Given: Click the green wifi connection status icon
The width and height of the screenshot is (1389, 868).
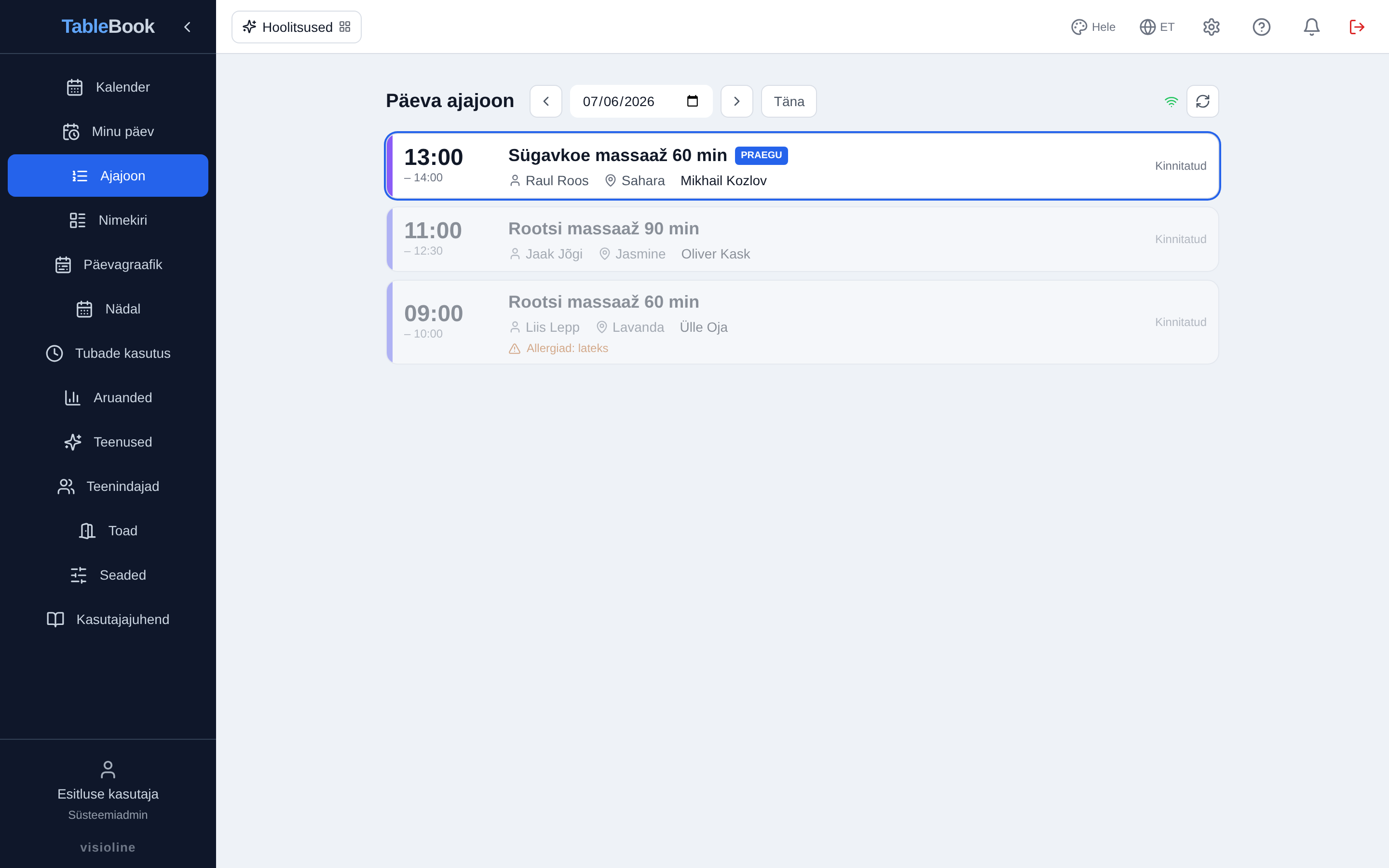Looking at the screenshot, I should pos(1171,102).
